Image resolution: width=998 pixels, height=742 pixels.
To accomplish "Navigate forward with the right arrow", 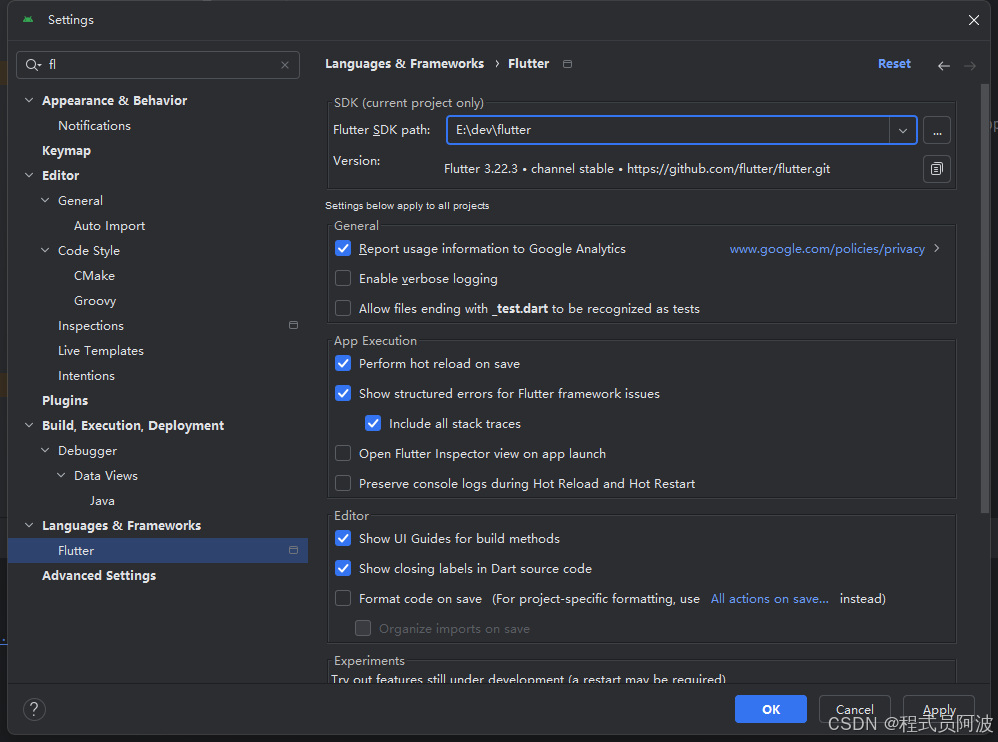I will pos(969,66).
